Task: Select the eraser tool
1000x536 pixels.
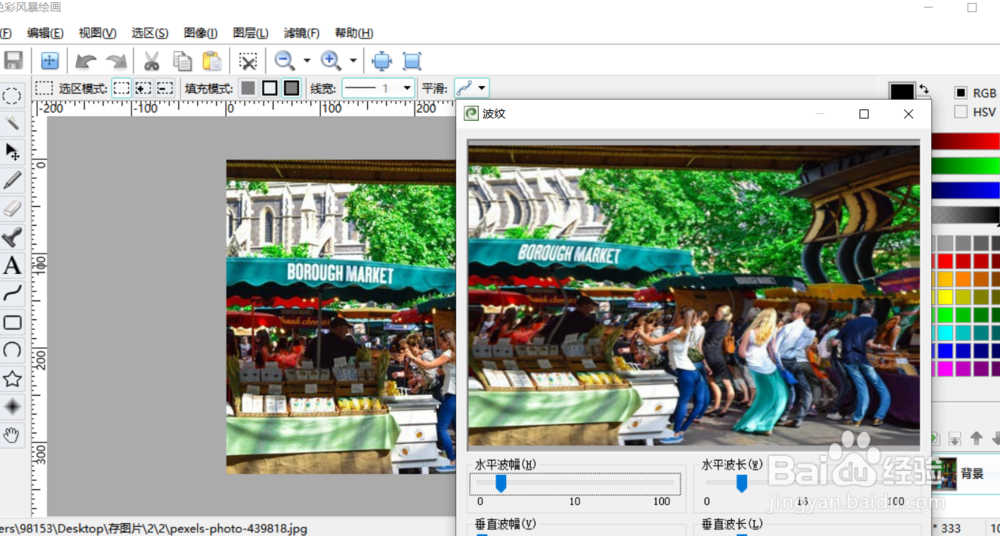Action: pos(11,209)
